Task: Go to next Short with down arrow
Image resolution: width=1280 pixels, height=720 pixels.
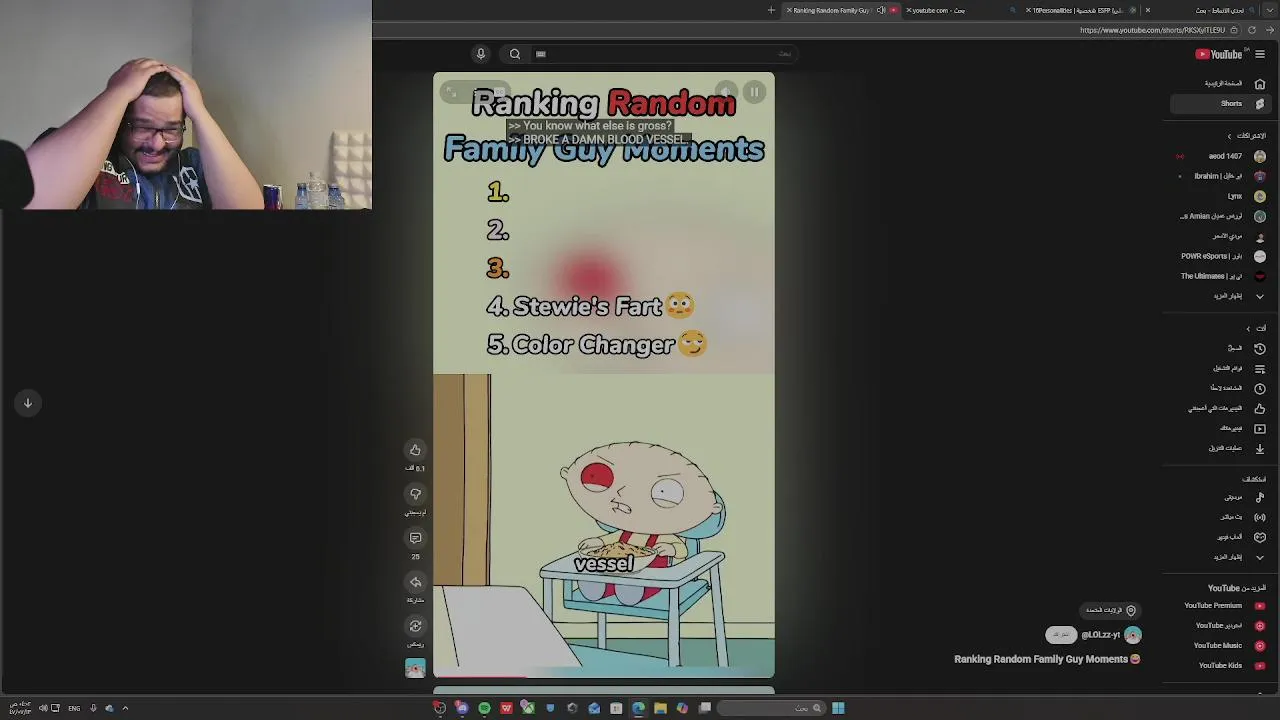Action: (x=28, y=403)
